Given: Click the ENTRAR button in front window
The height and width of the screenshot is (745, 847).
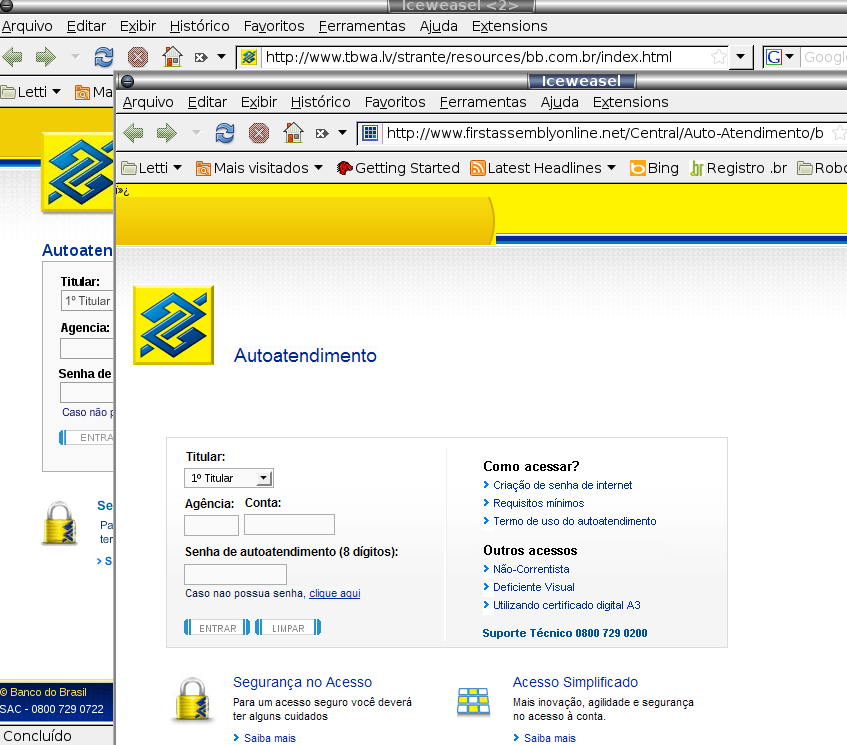Looking at the screenshot, I should pos(217,628).
